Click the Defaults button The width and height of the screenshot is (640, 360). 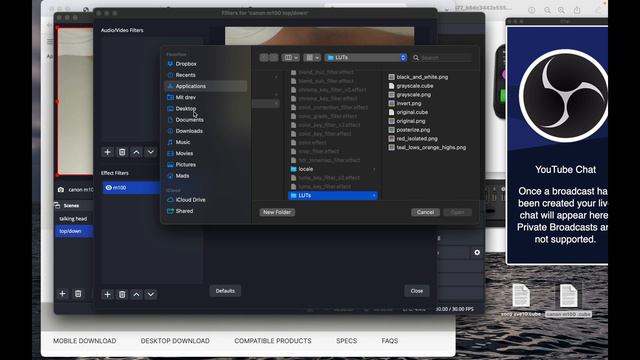225,291
